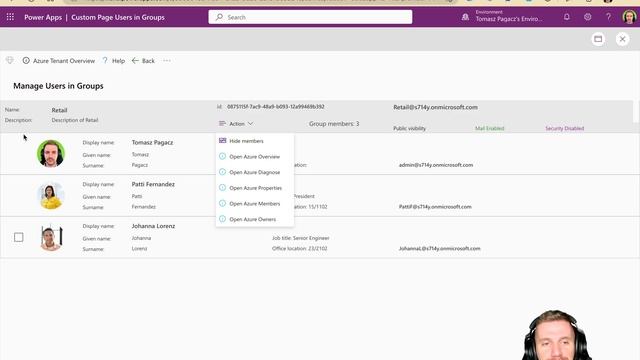Image resolution: width=640 pixels, height=360 pixels.
Task: Click the name Tomasz Pagacz
Action: click(x=152, y=142)
